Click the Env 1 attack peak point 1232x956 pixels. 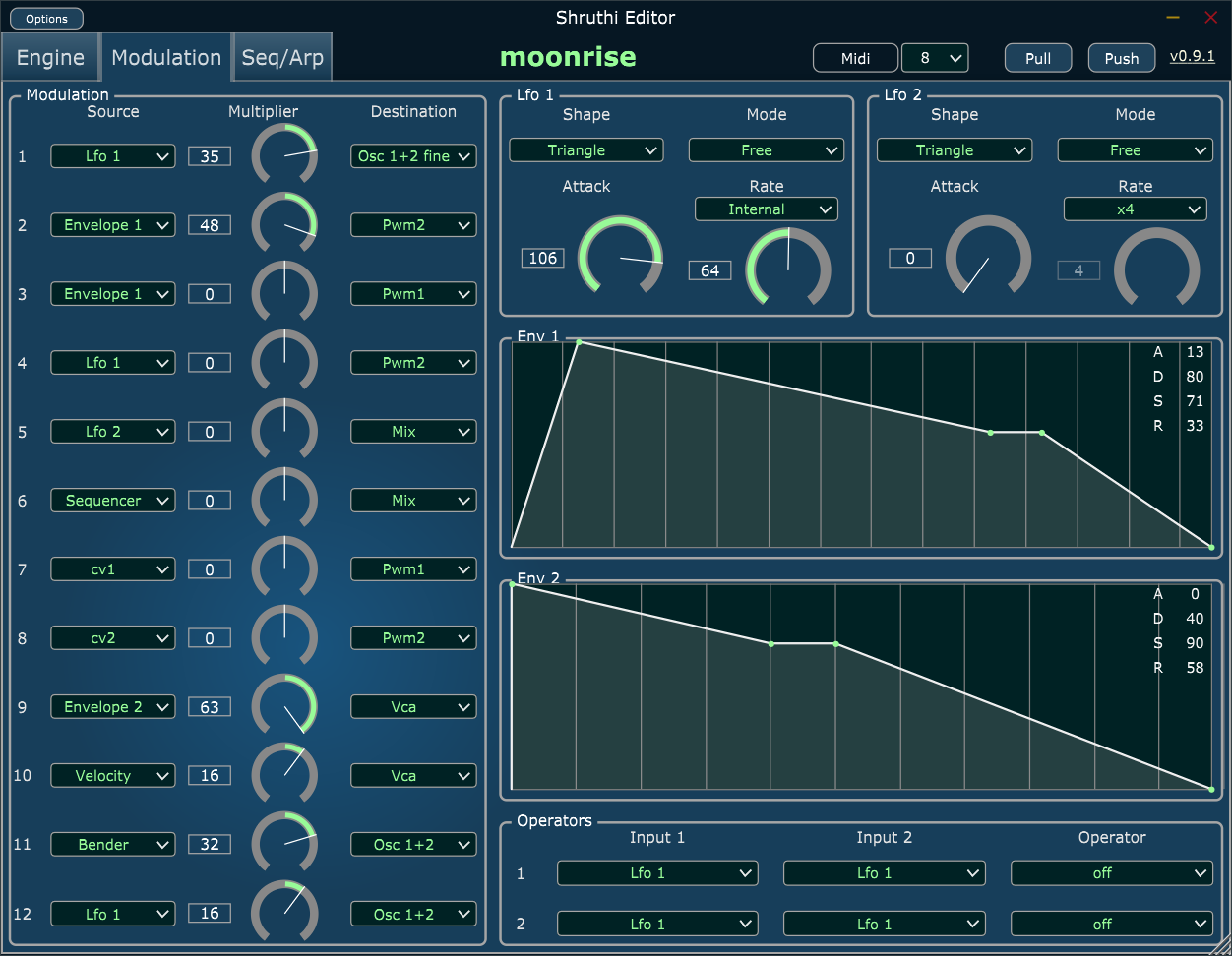click(x=579, y=342)
